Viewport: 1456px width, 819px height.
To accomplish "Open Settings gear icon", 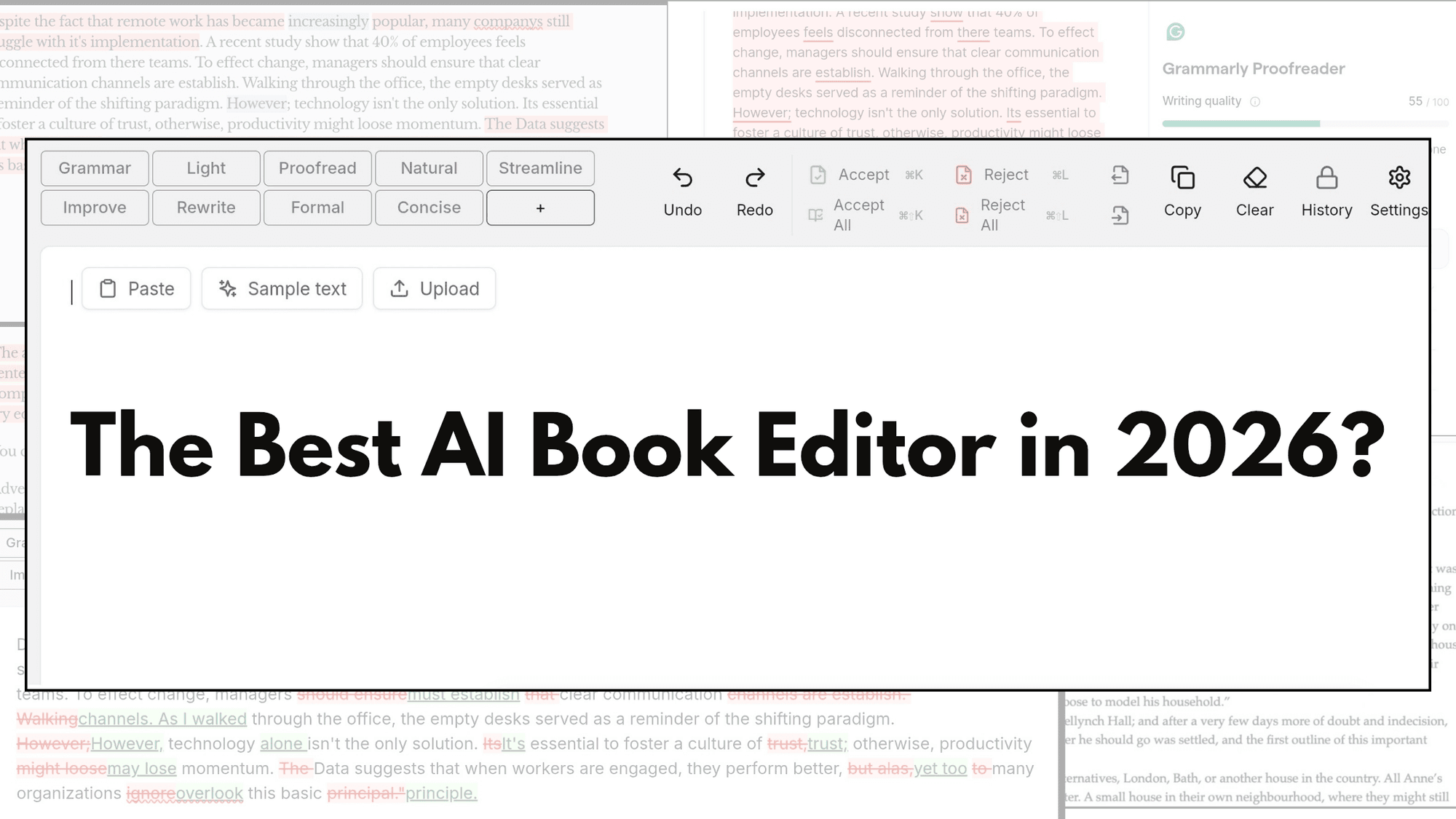I will pyautogui.click(x=1398, y=178).
